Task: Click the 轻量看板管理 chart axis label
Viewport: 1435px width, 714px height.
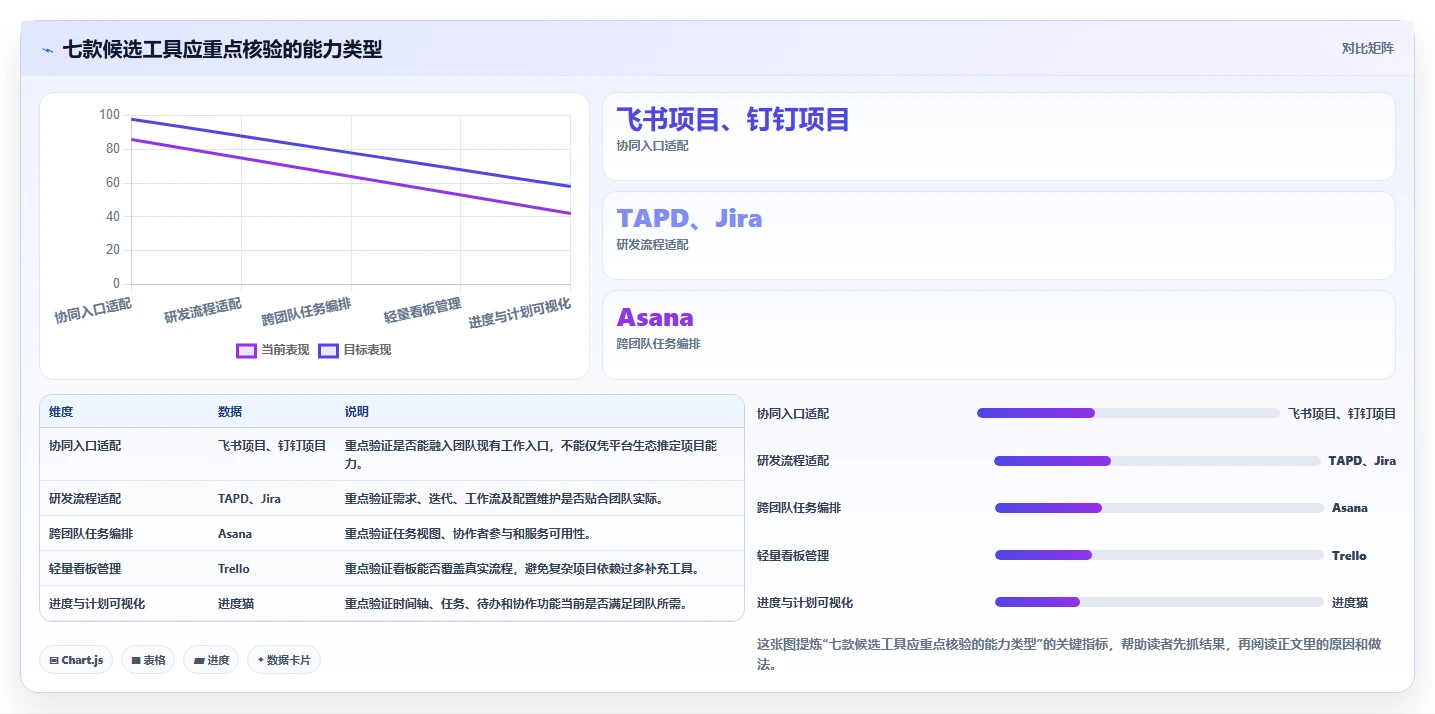Action: (x=422, y=311)
